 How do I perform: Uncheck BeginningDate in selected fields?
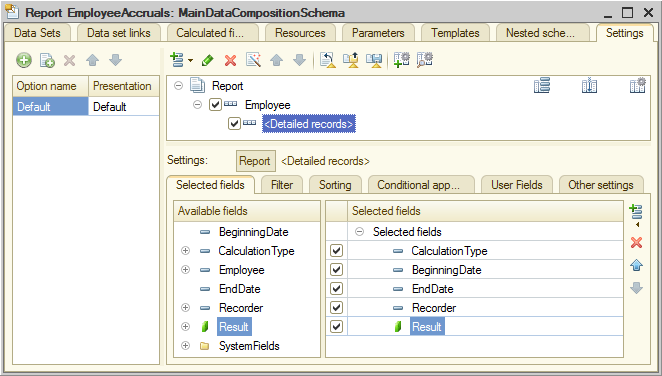tap(336, 270)
